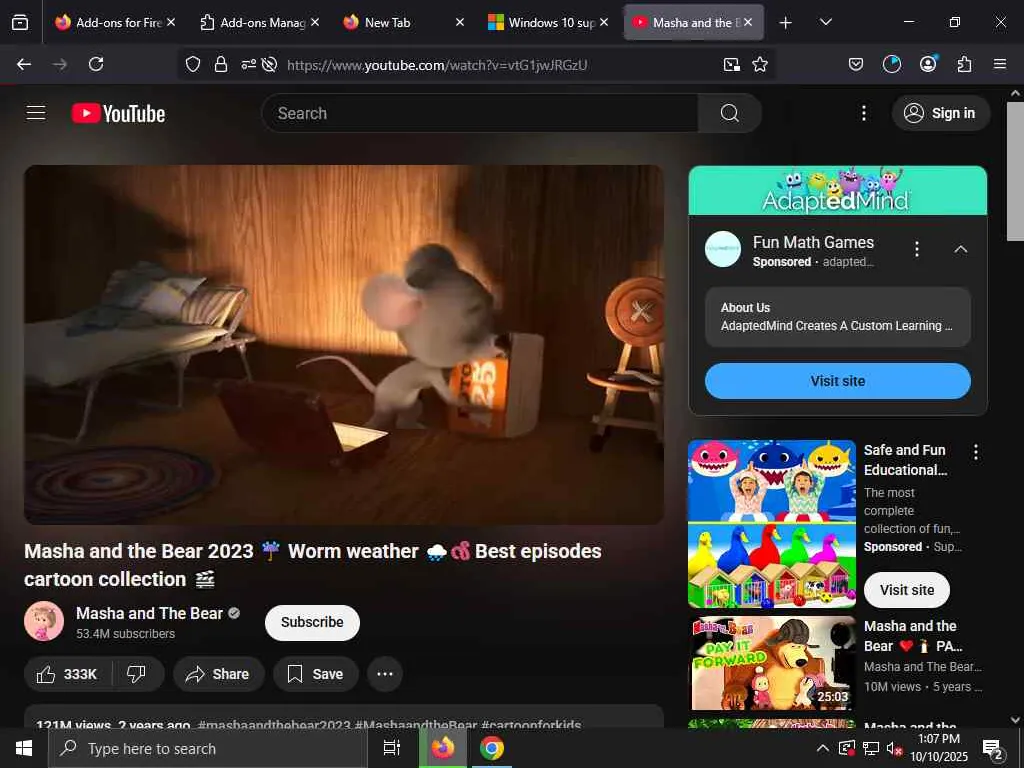The image size is (1024, 768).
Task: Go back to previous page
Action: point(24,64)
